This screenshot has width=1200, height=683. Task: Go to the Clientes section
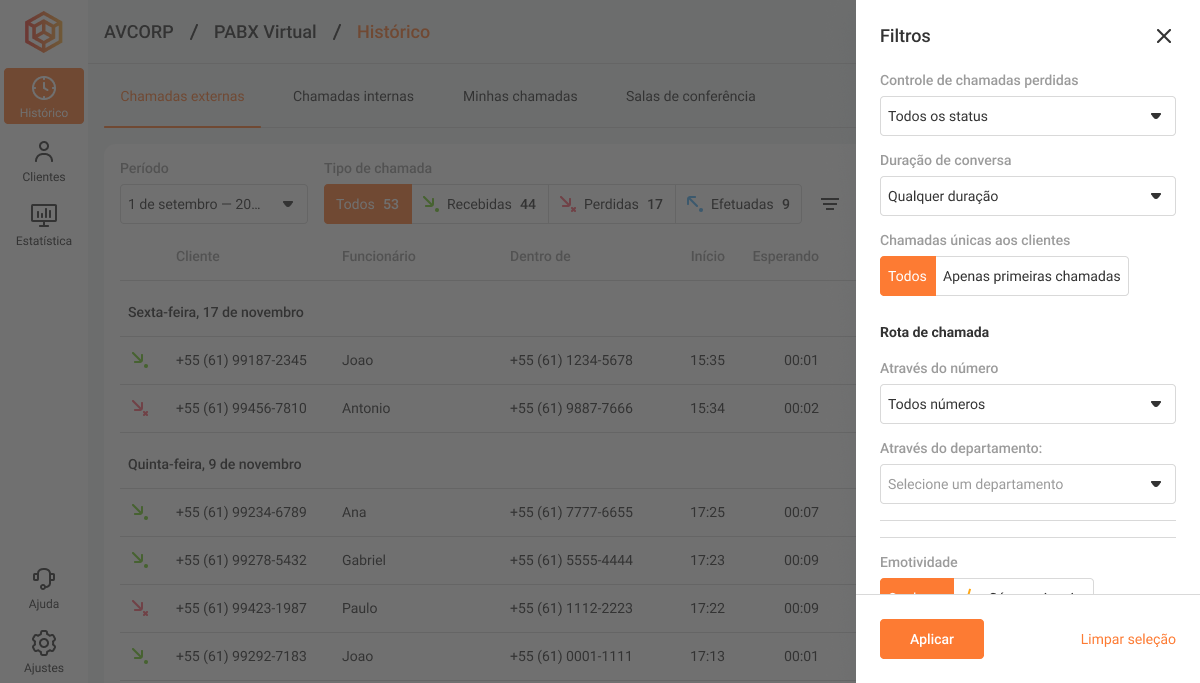[x=44, y=162]
